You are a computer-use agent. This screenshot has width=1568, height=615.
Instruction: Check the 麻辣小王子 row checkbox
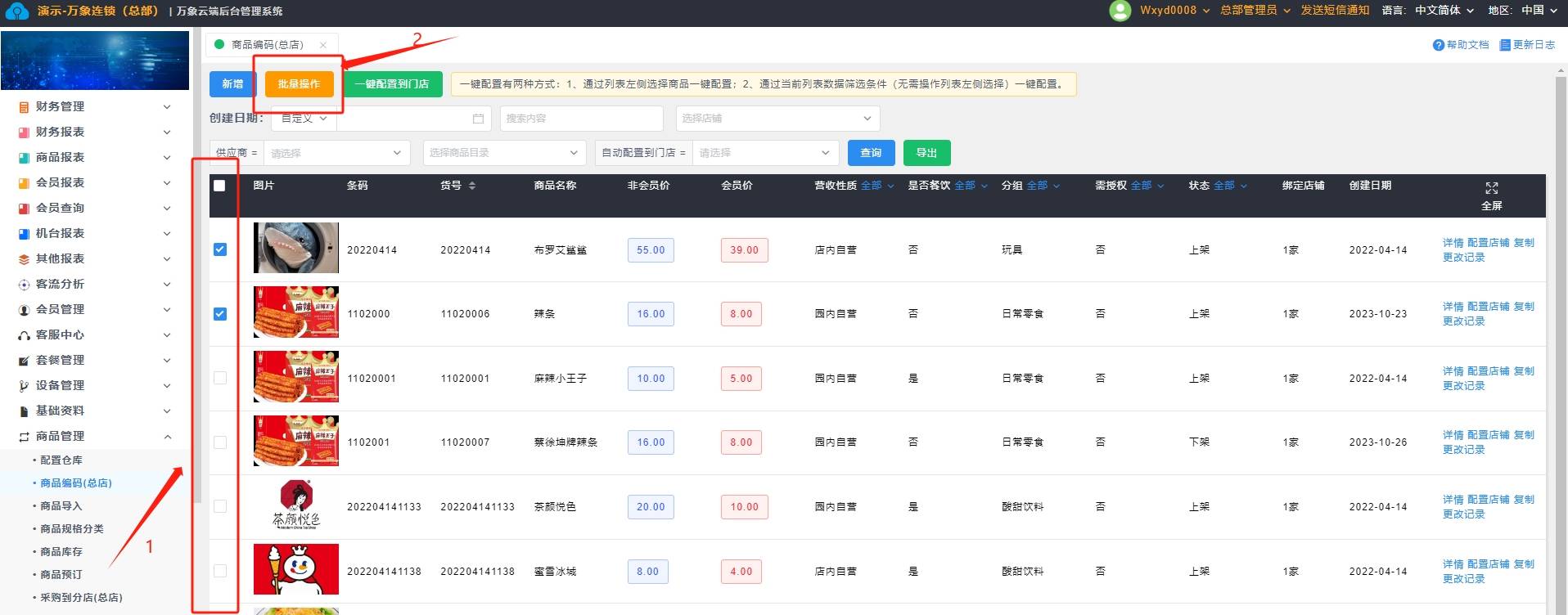click(x=220, y=378)
